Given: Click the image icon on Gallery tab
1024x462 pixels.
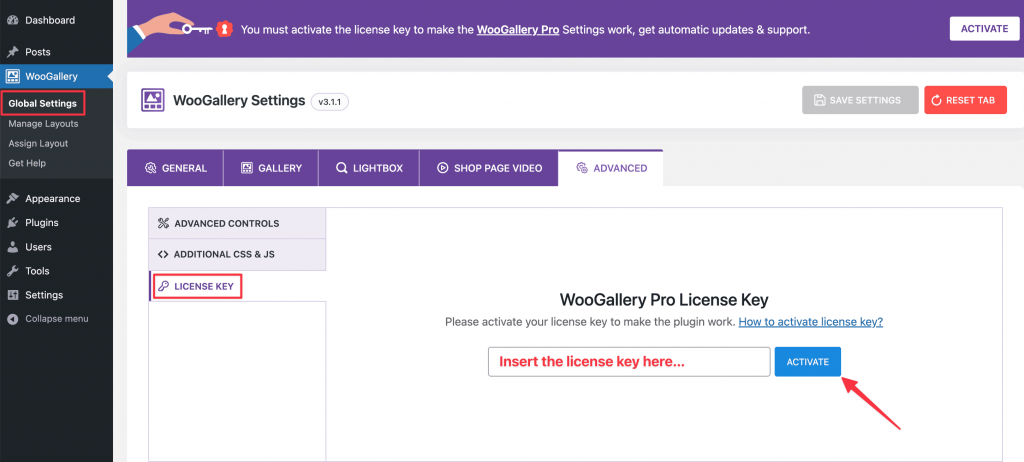Looking at the screenshot, I should [x=247, y=168].
